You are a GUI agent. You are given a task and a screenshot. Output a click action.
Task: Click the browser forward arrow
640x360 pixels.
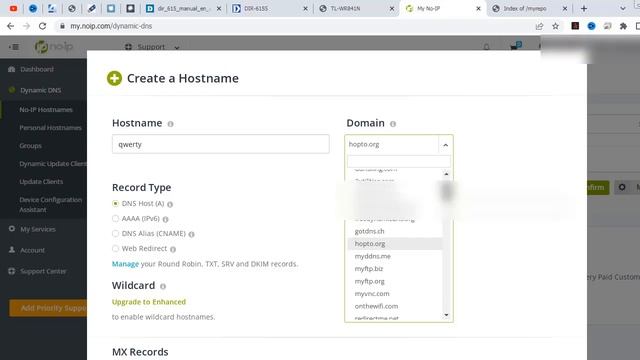pos(27,26)
